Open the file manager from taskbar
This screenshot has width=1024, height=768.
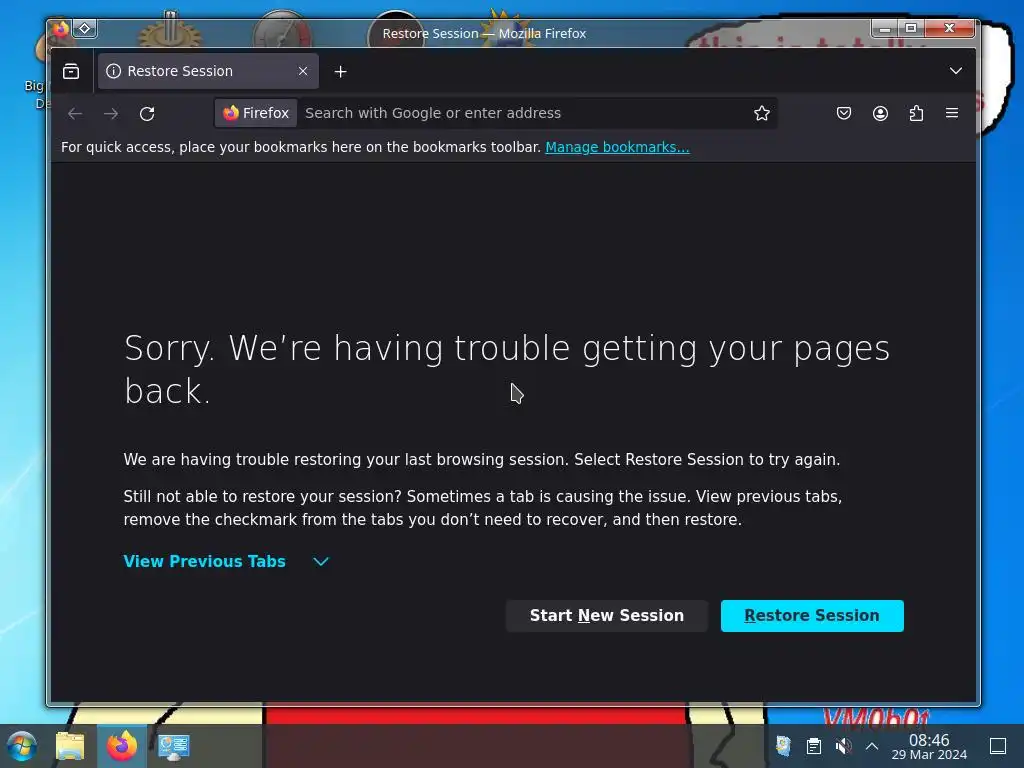(x=70, y=746)
